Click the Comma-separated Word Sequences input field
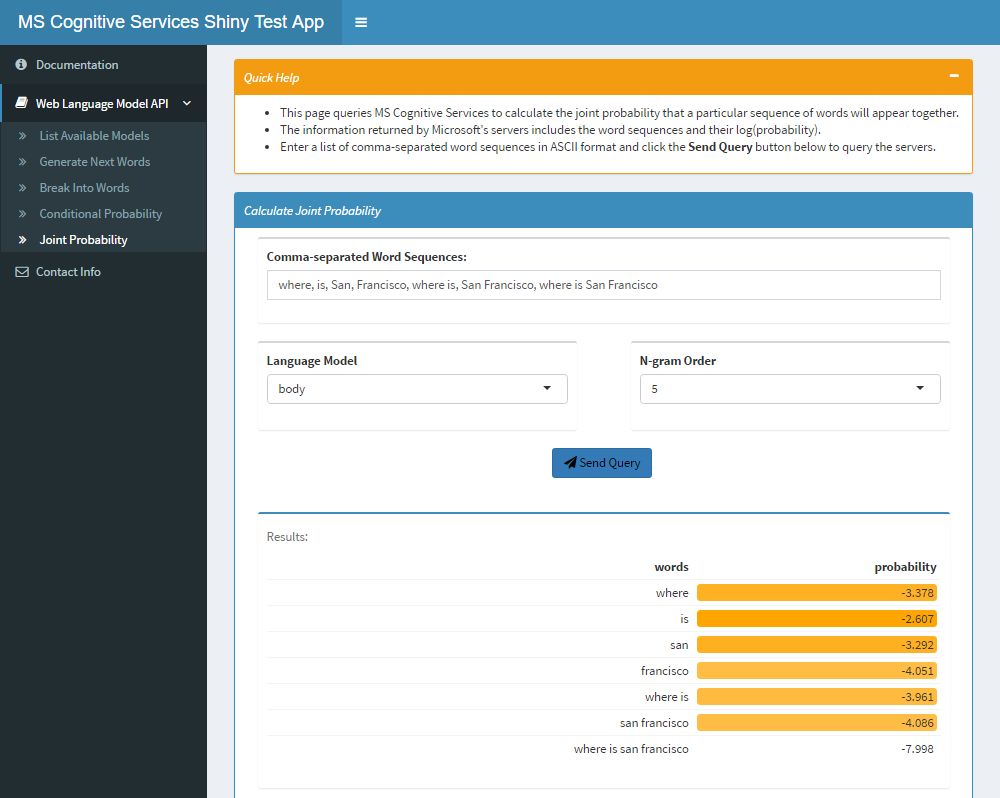1000x798 pixels. (x=603, y=285)
